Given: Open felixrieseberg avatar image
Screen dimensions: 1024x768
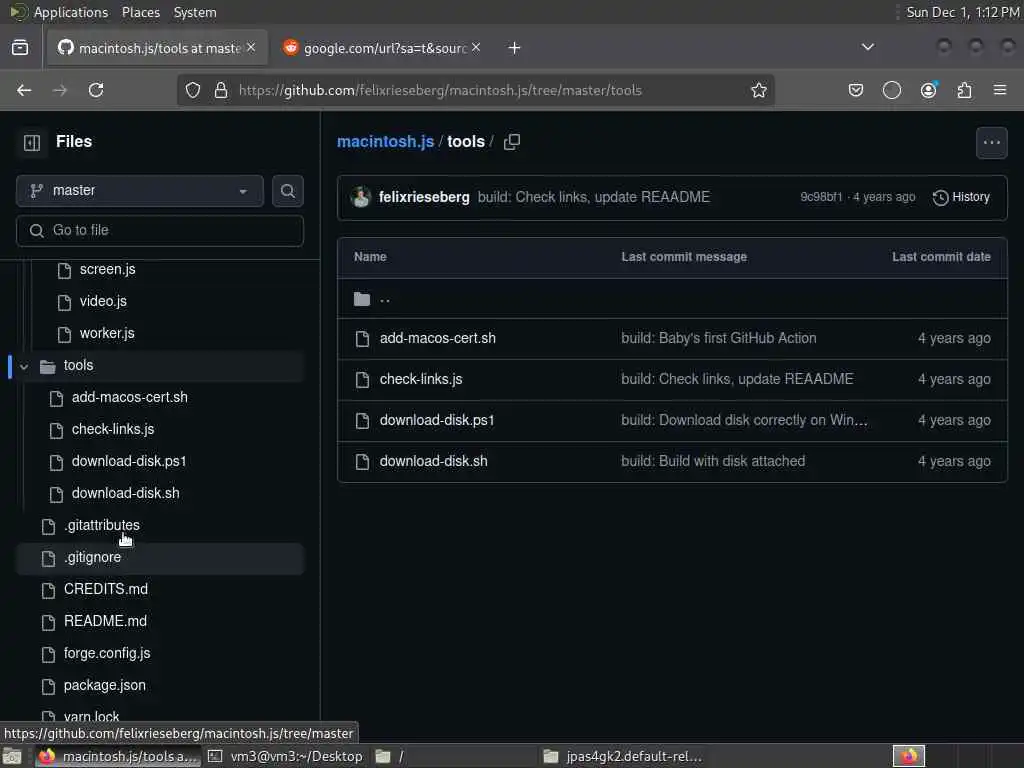Looking at the screenshot, I should (360, 197).
